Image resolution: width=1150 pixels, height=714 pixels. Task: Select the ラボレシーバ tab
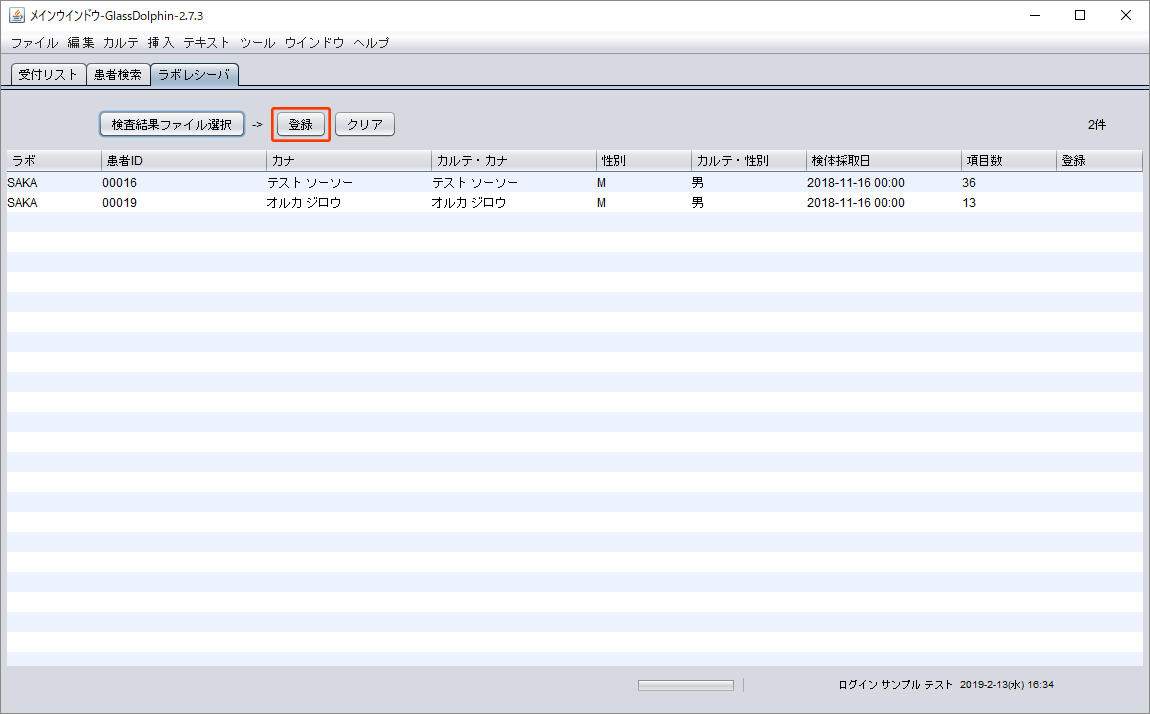(x=194, y=75)
